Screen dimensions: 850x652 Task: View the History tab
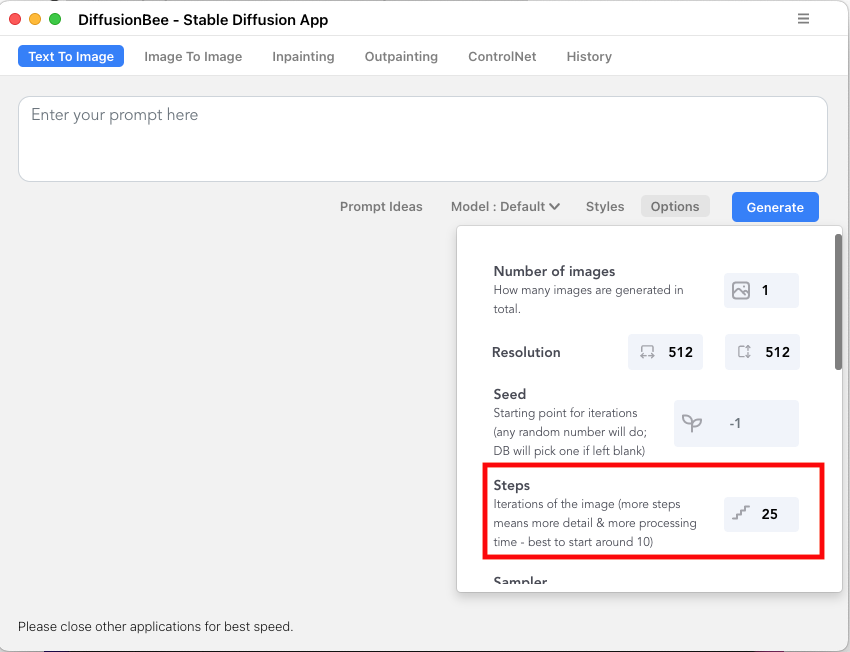589,56
